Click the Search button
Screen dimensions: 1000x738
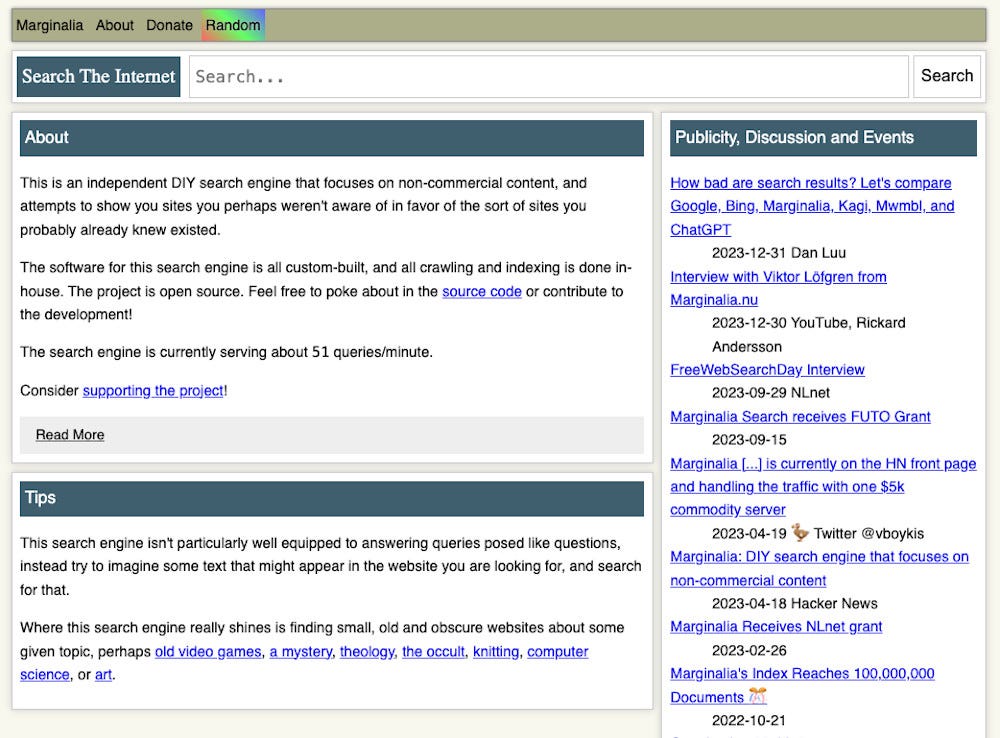pos(946,76)
